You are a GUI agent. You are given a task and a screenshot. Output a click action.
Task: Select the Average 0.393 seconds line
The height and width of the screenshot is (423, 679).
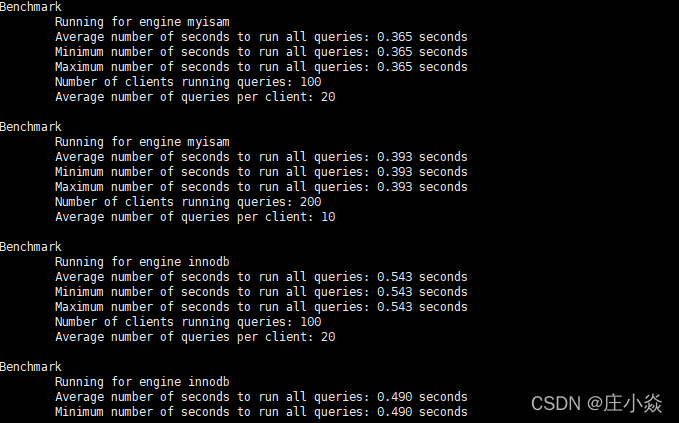coord(261,157)
